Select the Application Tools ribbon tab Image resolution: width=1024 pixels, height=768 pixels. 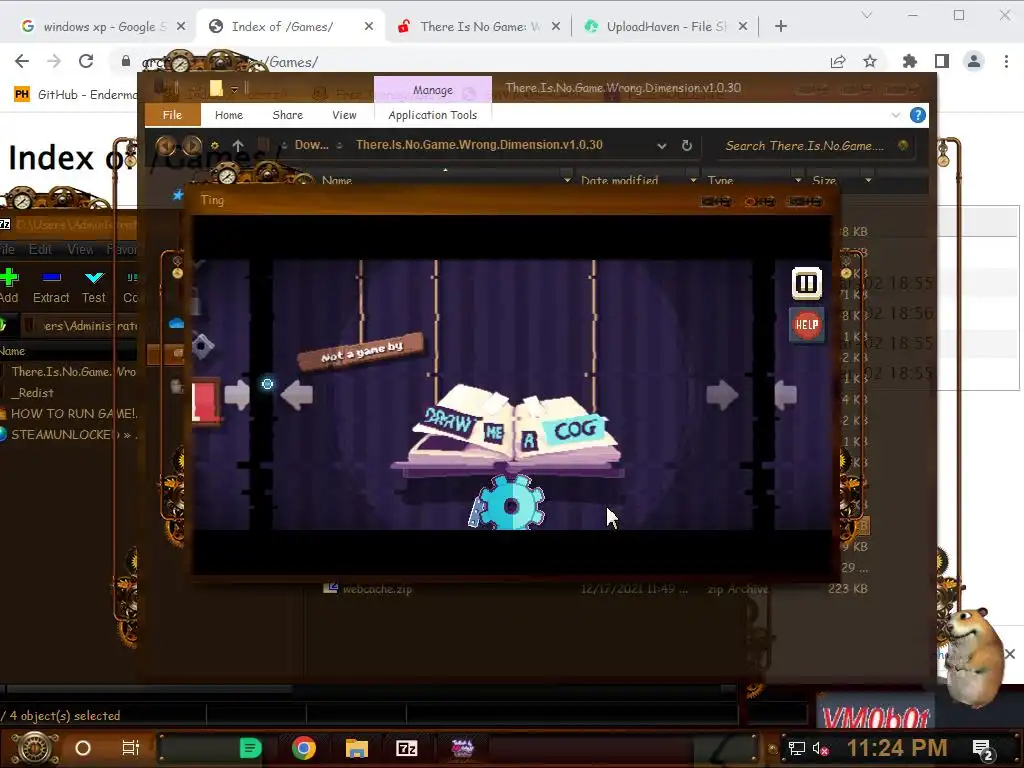pos(432,115)
